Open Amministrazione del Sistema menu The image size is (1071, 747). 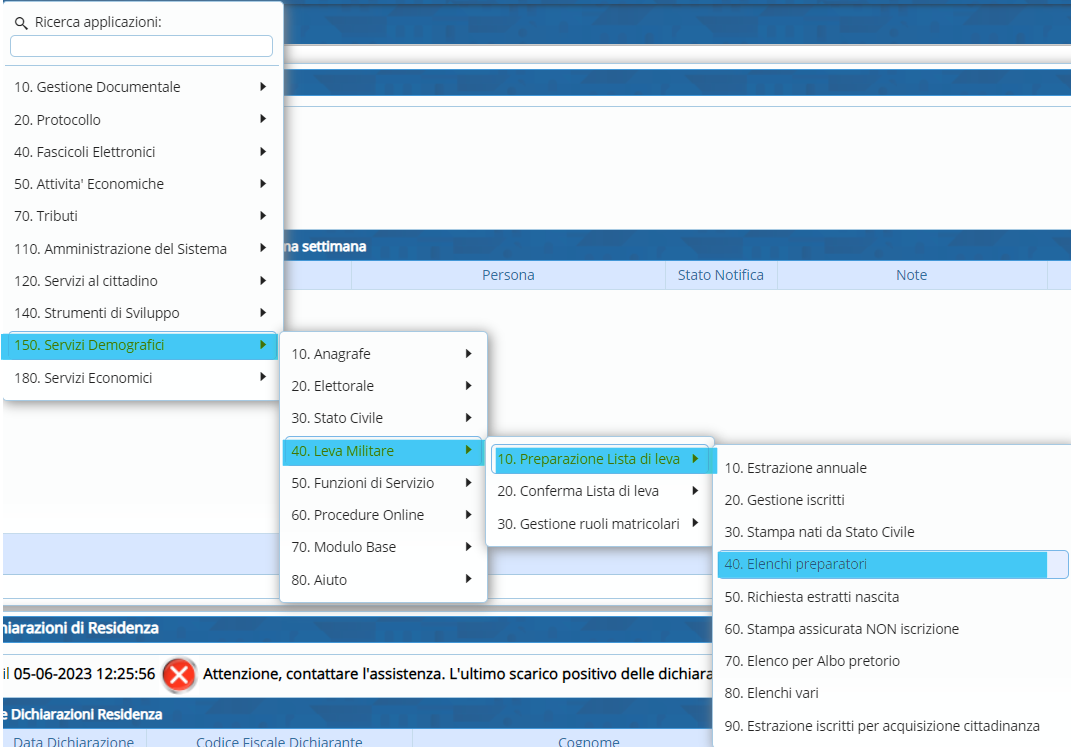[x=121, y=248]
